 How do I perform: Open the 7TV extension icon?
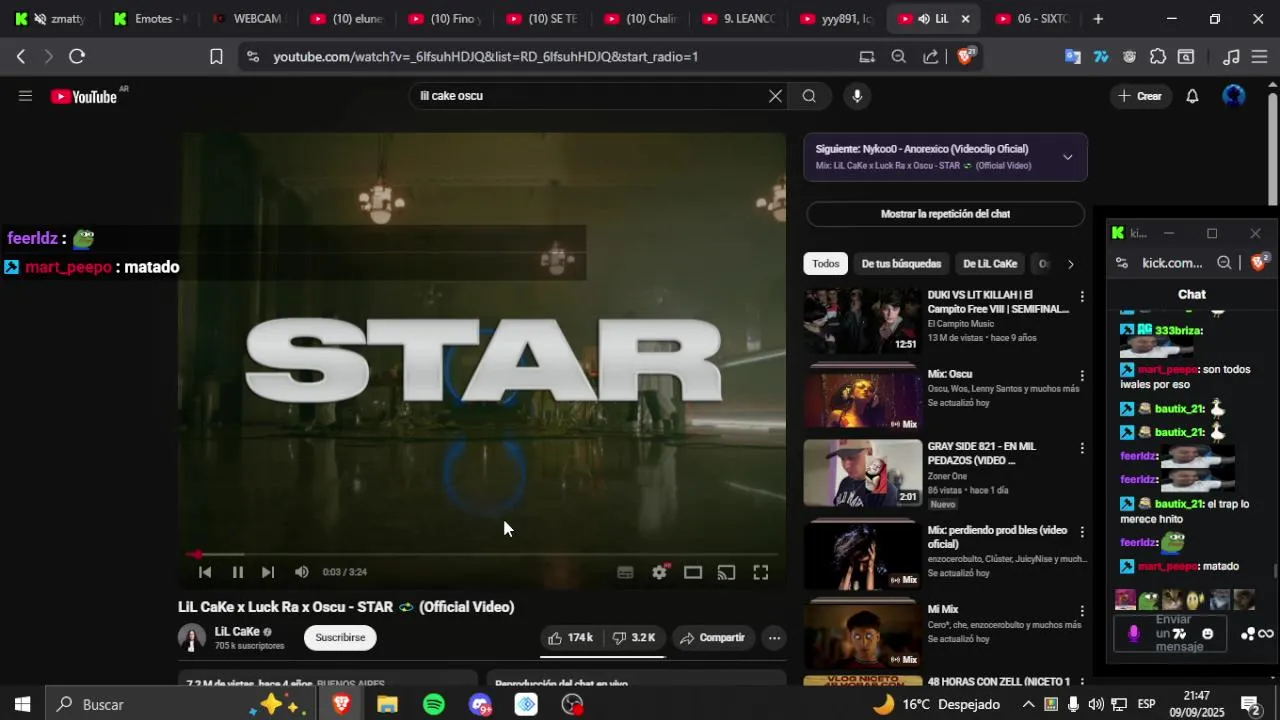[1101, 57]
